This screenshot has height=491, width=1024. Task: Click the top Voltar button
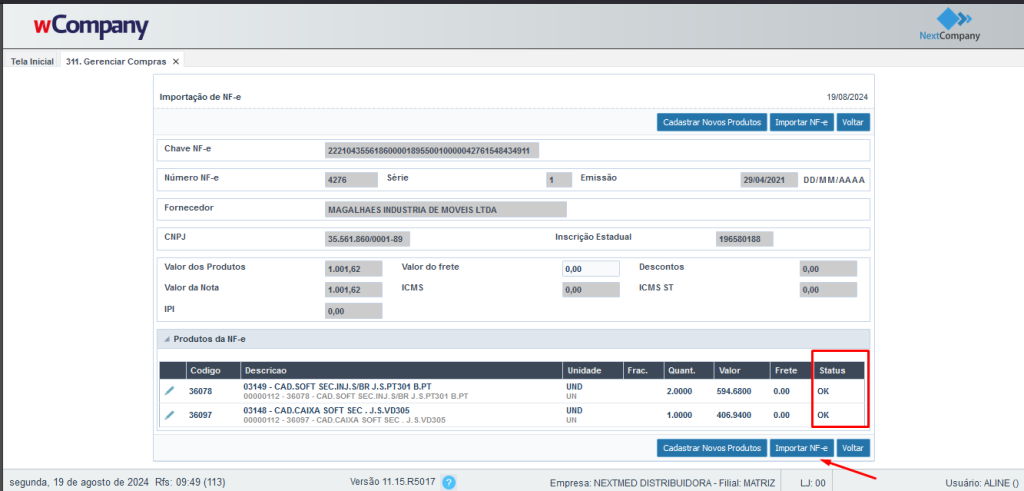coord(853,122)
